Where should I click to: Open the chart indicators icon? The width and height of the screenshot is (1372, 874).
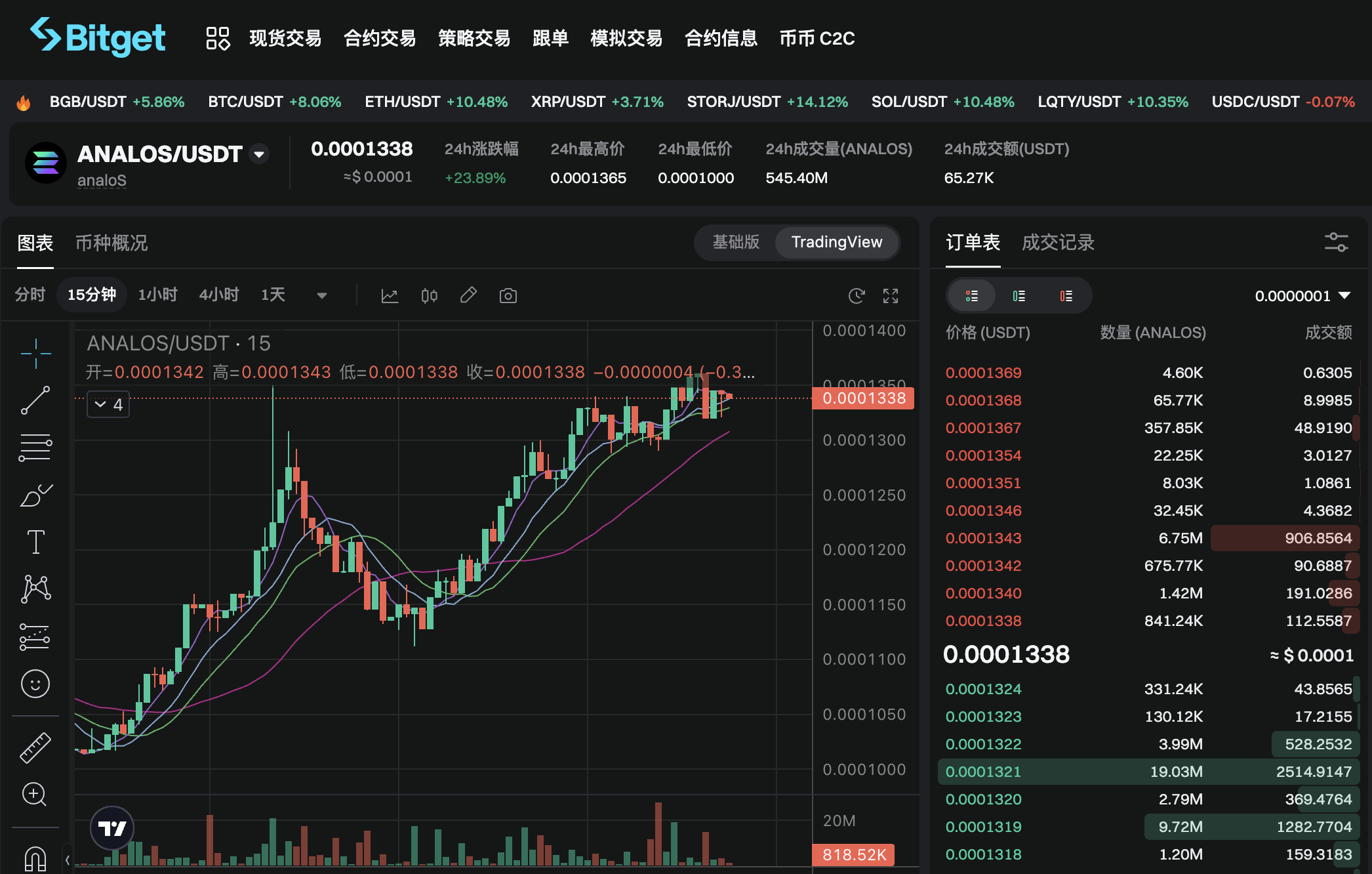coord(390,295)
